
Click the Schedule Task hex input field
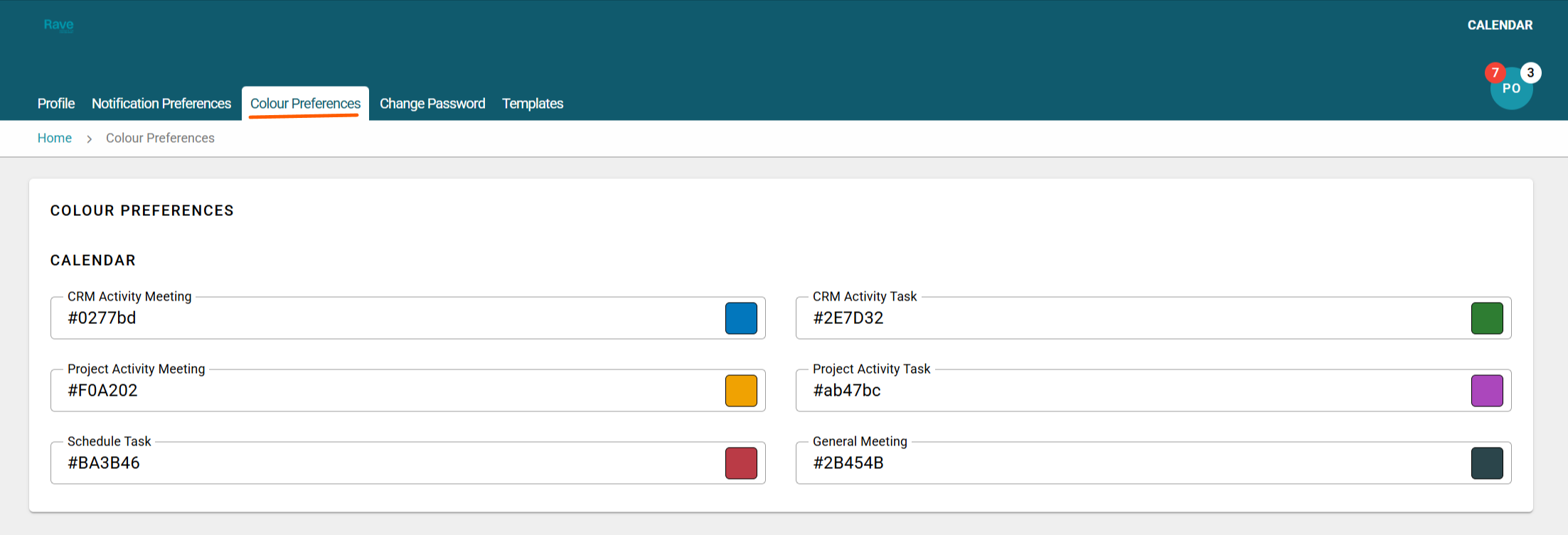tap(384, 463)
